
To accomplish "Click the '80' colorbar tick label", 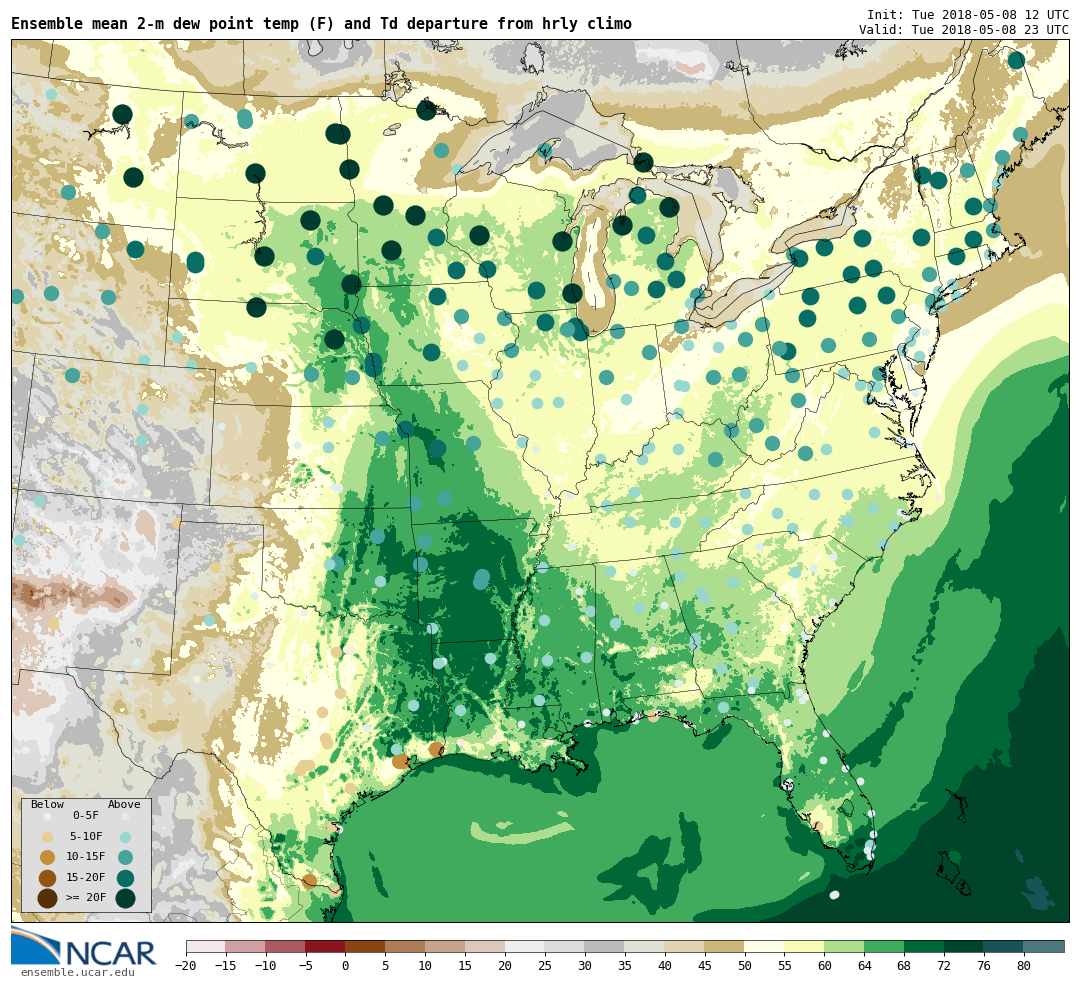I will tap(1025, 966).
